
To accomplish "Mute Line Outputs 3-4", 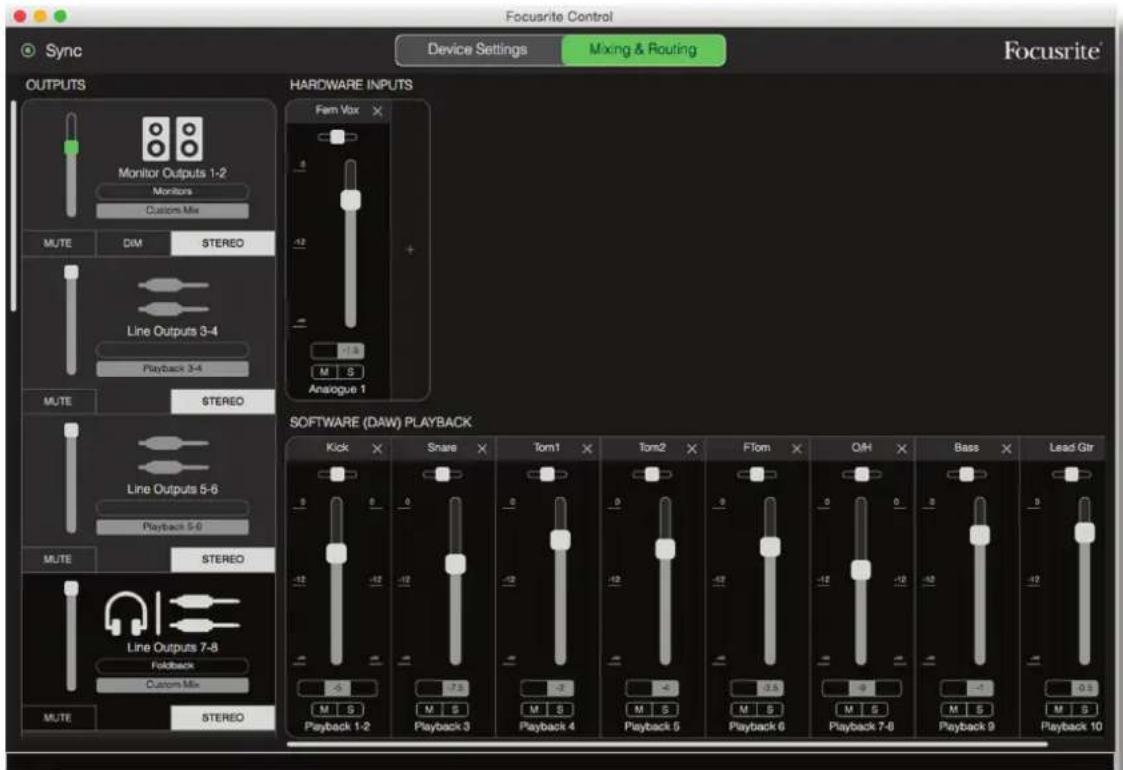I will [x=58, y=401].
